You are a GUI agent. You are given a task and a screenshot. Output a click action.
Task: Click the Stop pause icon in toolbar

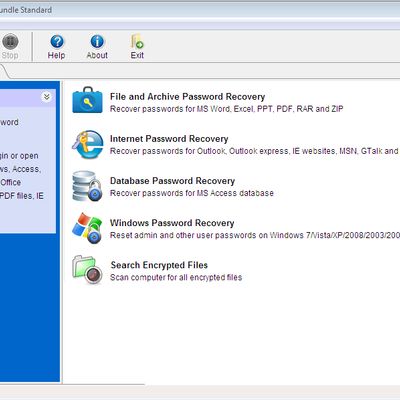[10, 42]
